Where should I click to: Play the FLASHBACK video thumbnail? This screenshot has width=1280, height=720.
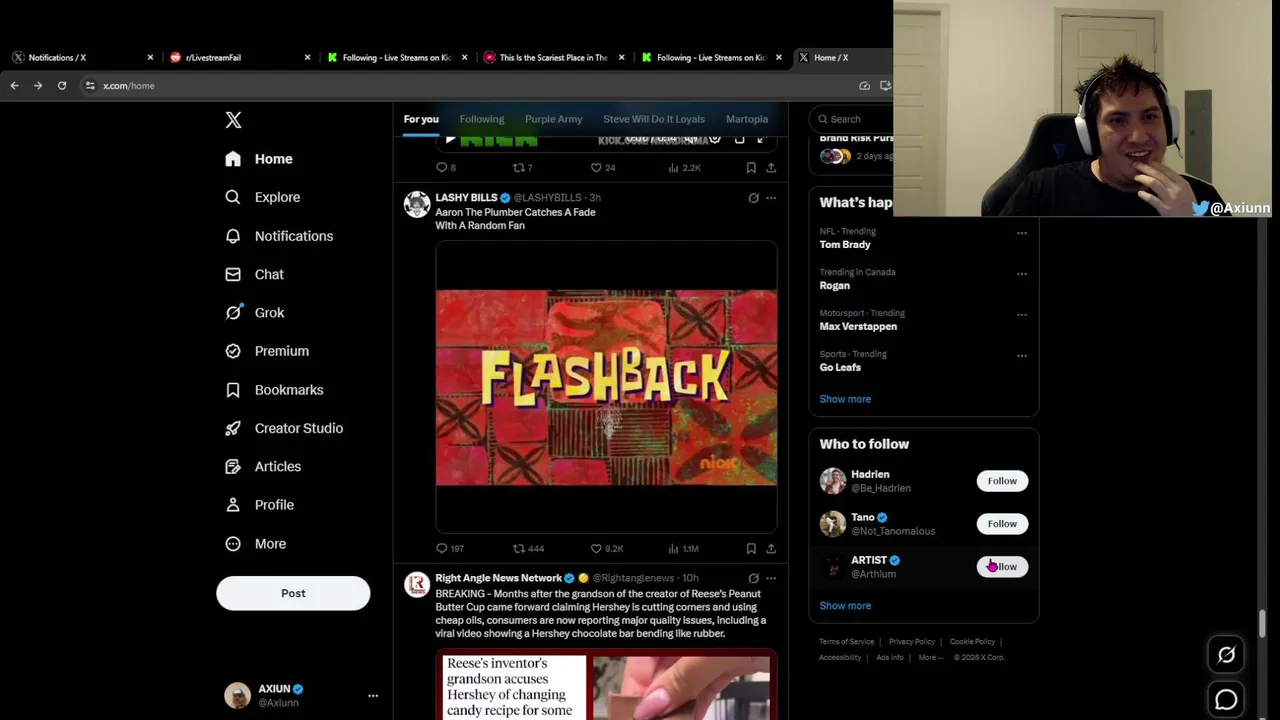pos(606,387)
